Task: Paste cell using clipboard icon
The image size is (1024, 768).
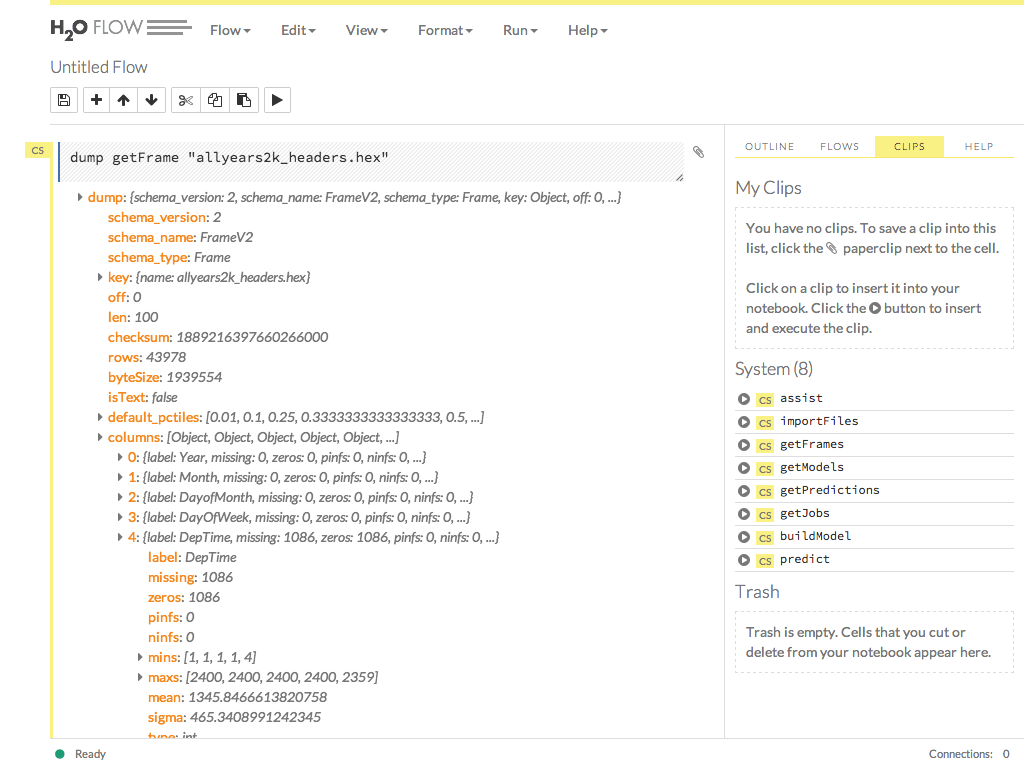Action: coord(243,100)
